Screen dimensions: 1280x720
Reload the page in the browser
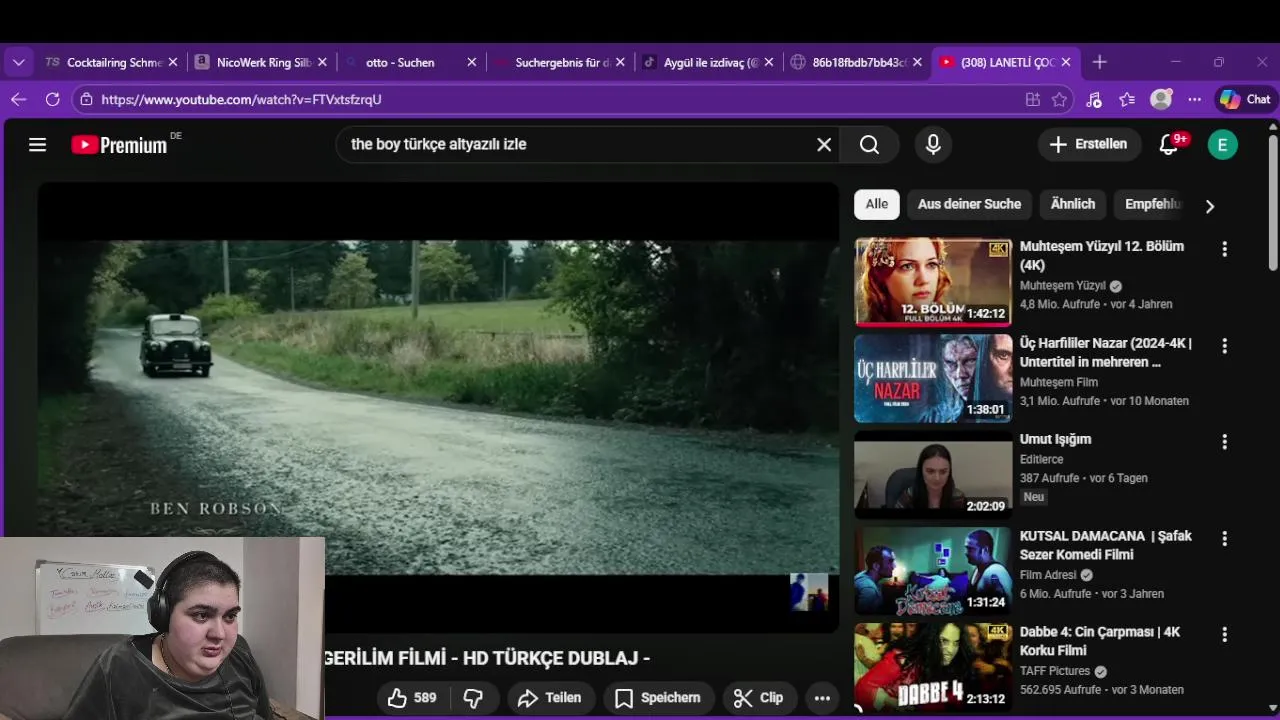pos(52,99)
